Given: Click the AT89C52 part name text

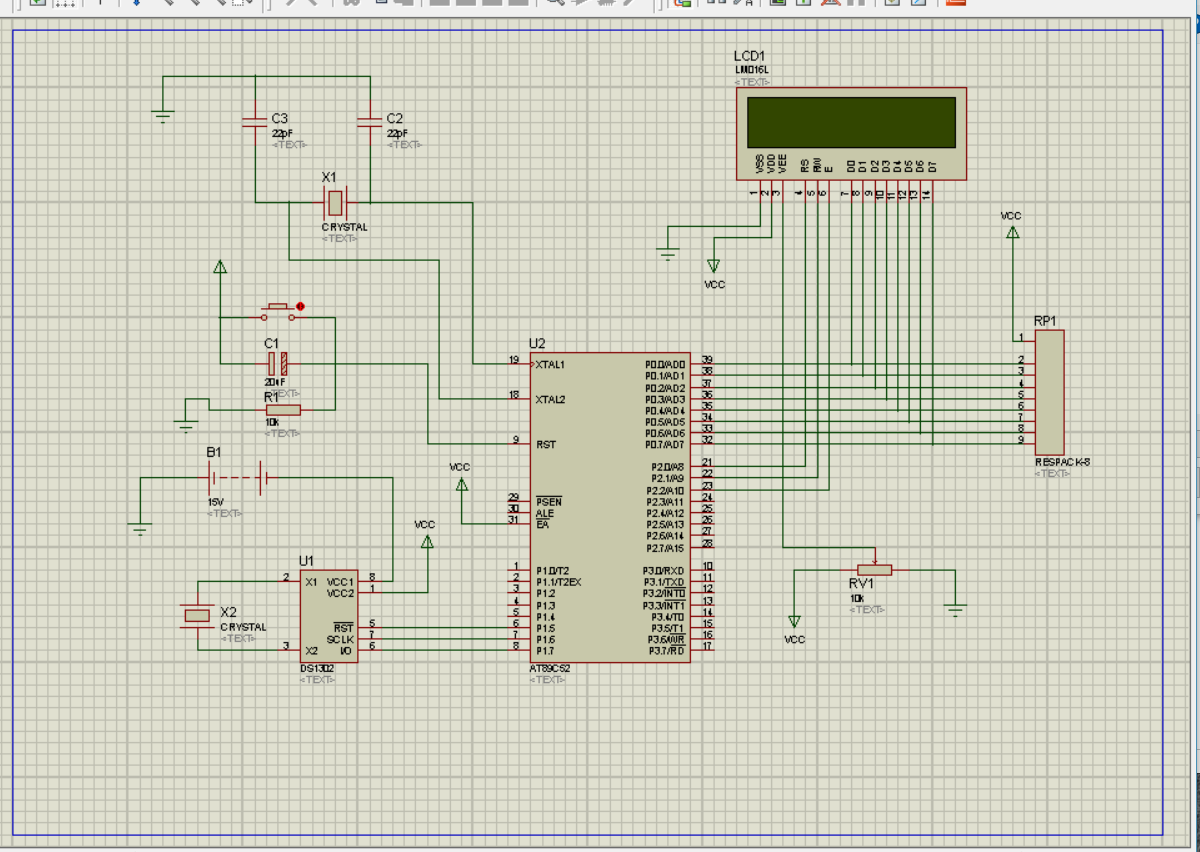Looking at the screenshot, I should pyautogui.click(x=550, y=669).
